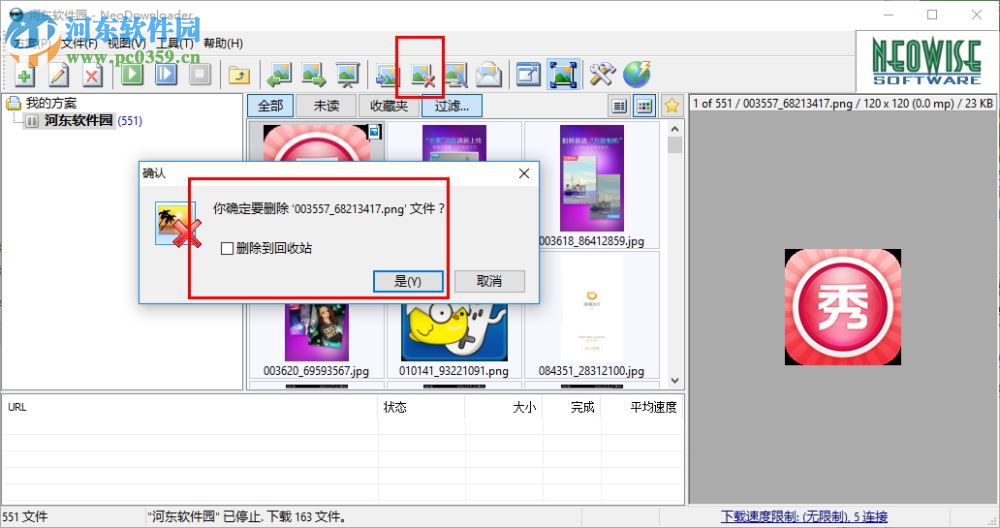The height and width of the screenshot is (528, 1000).
Task: Click the view image magnifier icon
Action: coord(455,75)
